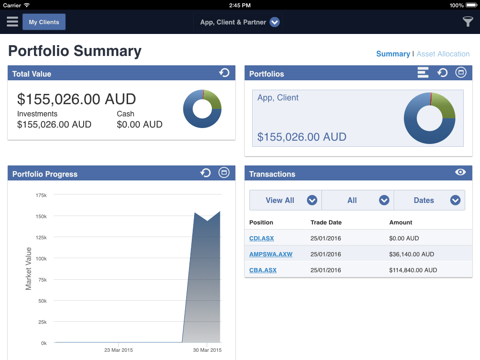Open the hamburger menu icon
This screenshot has height=360, width=480.
click(12, 22)
